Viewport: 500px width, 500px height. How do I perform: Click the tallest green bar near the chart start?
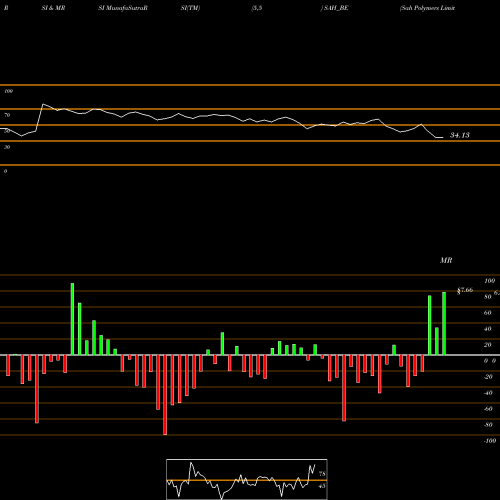pyautogui.click(x=72, y=319)
